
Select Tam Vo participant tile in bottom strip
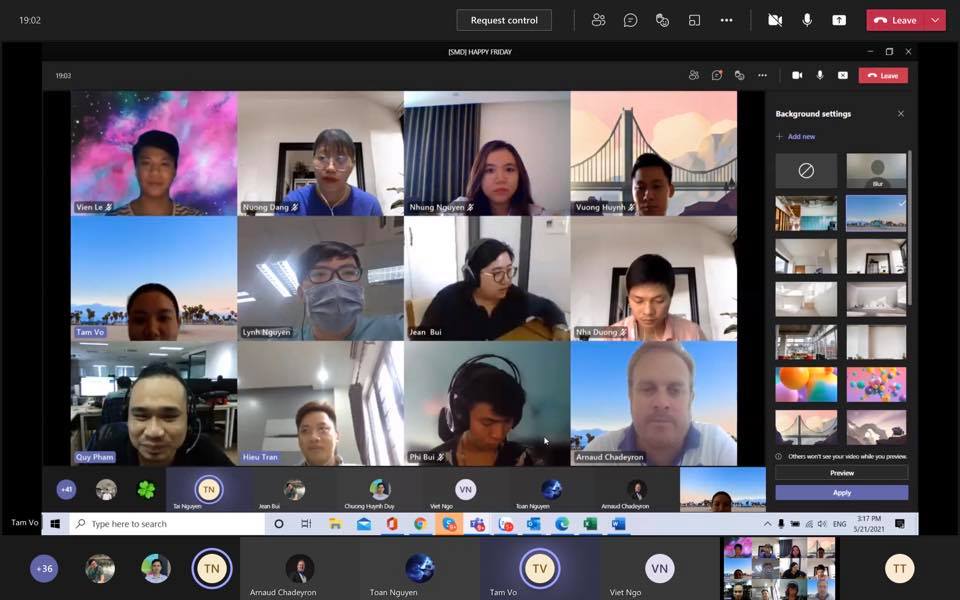point(539,570)
